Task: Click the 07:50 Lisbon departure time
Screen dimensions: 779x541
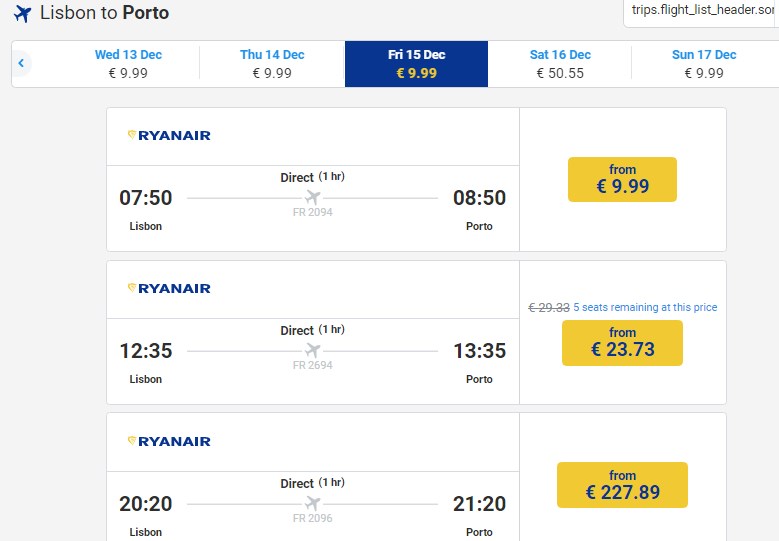Action: point(146,198)
